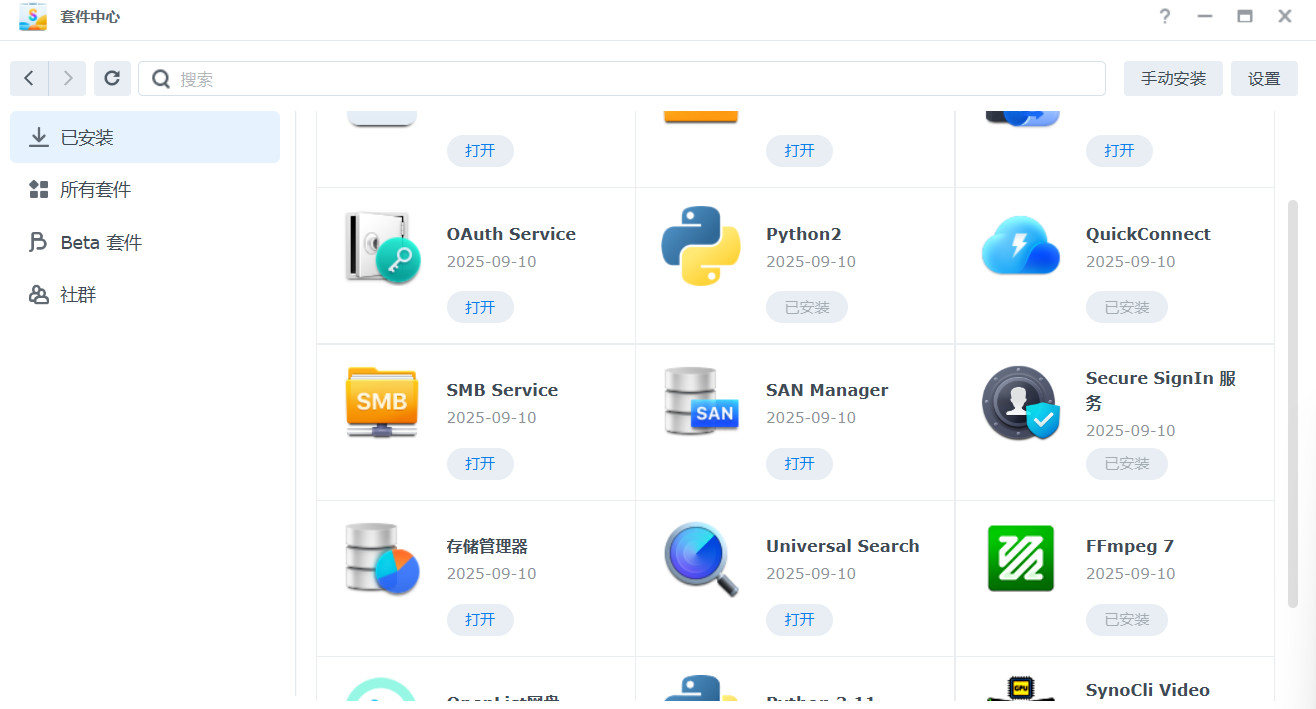Image resolution: width=1316 pixels, height=709 pixels.
Task: Go forward with the right arrow button
Action: point(67,78)
